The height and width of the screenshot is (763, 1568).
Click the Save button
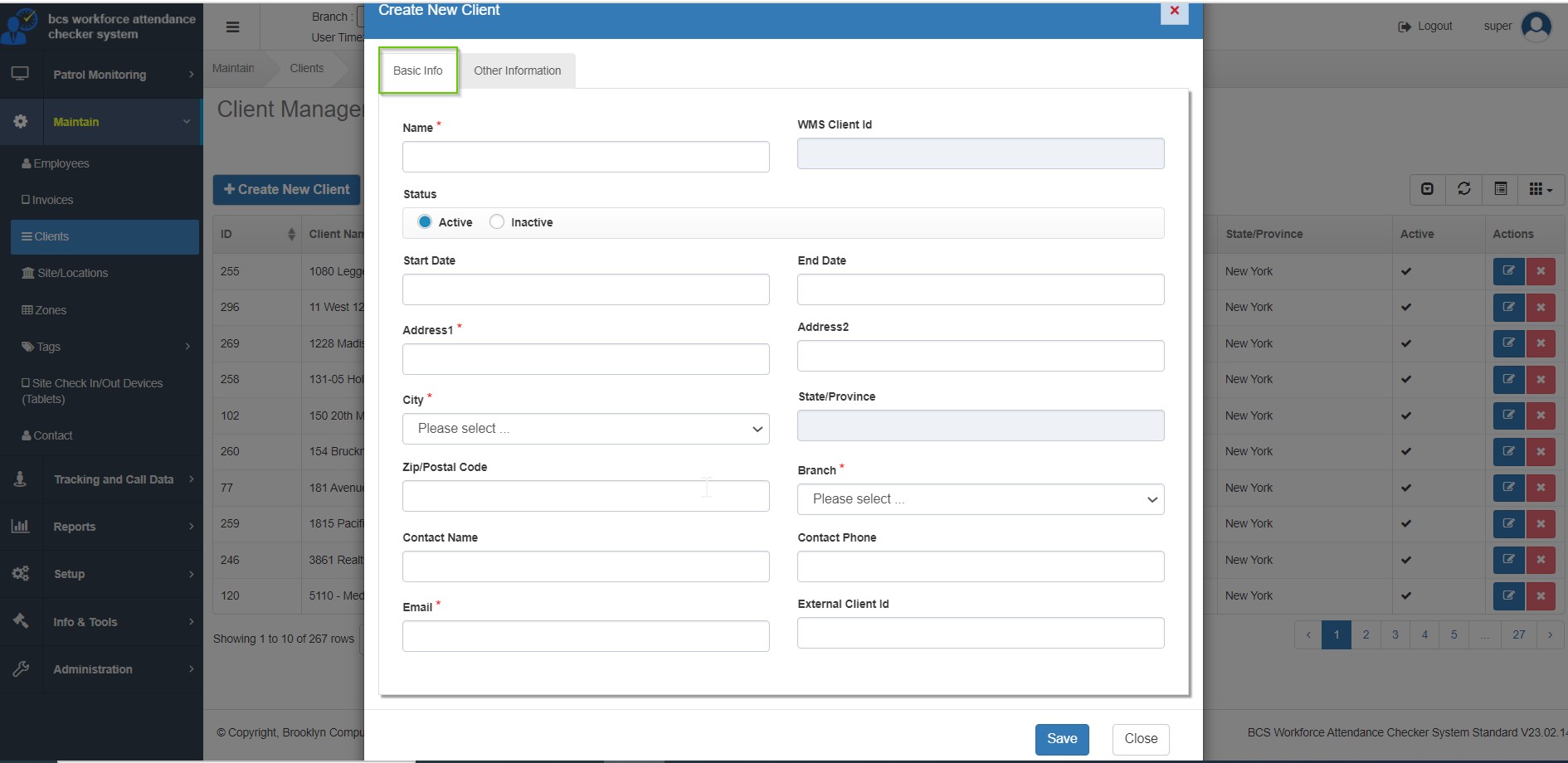[1061, 739]
